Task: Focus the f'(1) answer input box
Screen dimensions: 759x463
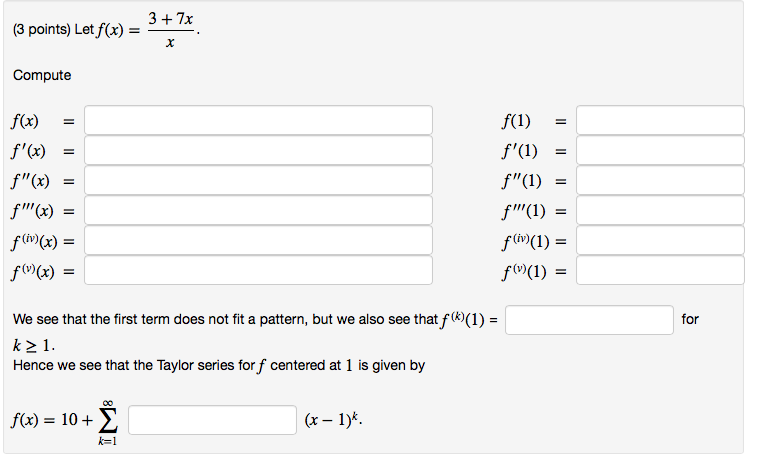Action: click(659, 151)
